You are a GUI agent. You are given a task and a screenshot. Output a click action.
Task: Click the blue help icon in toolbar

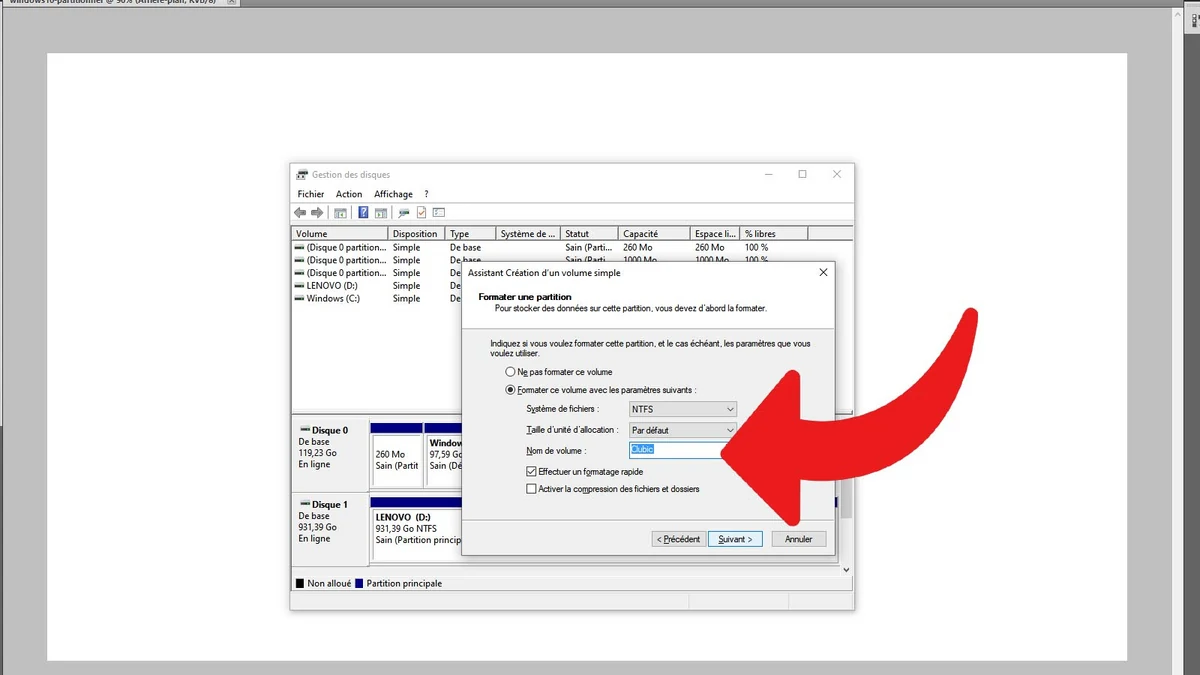coord(363,213)
